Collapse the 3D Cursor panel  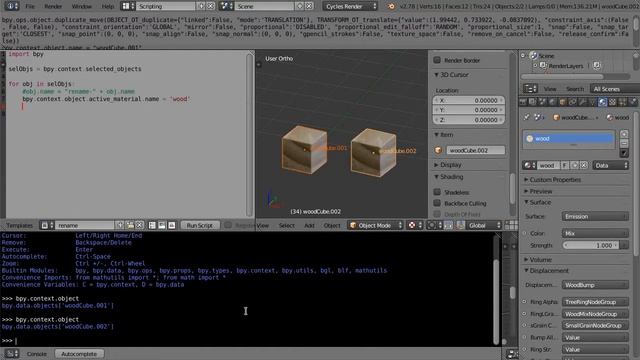tap(451, 75)
